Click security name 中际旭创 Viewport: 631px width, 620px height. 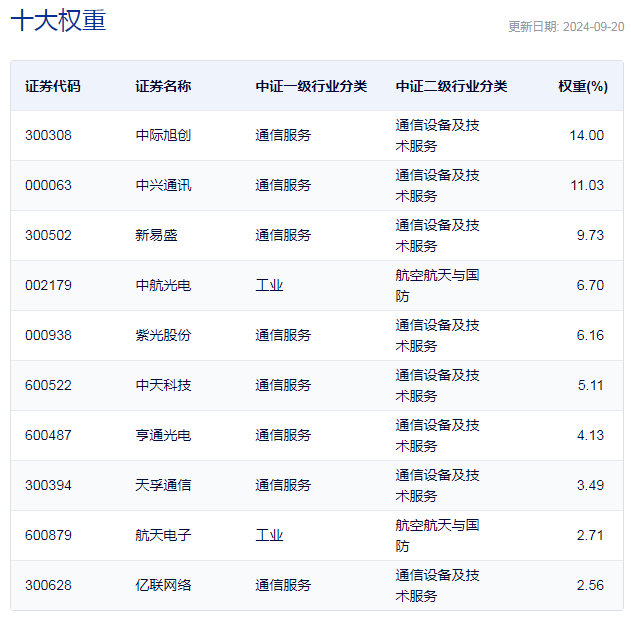click(x=163, y=135)
